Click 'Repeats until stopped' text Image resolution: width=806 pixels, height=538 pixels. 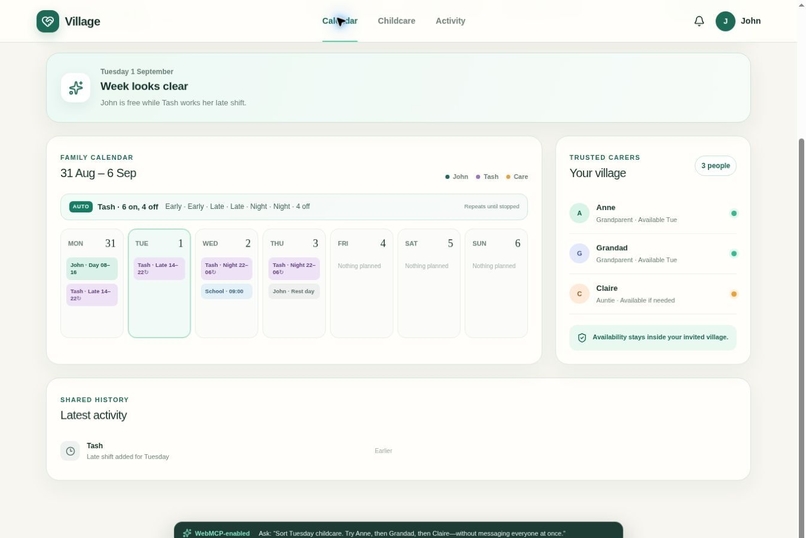click(491, 207)
